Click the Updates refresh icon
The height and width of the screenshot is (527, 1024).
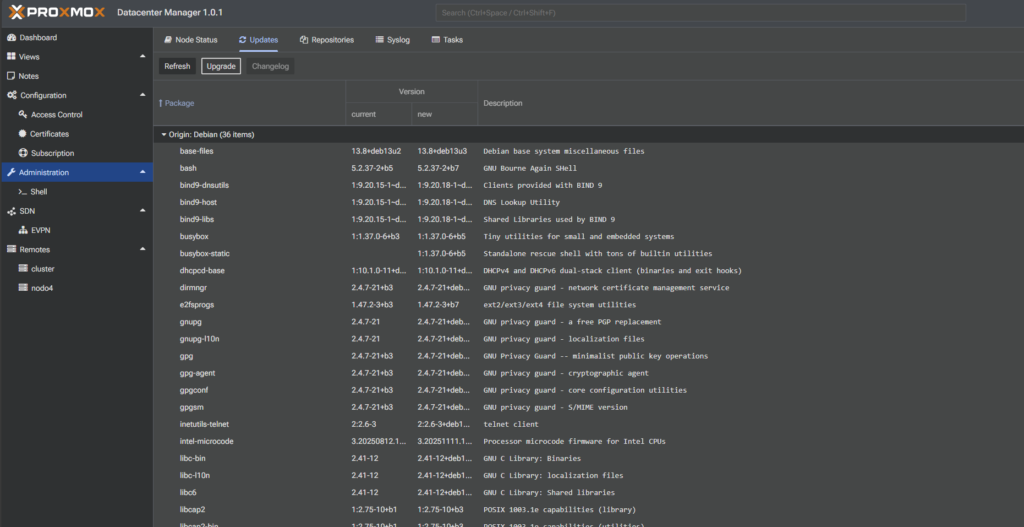pos(242,40)
